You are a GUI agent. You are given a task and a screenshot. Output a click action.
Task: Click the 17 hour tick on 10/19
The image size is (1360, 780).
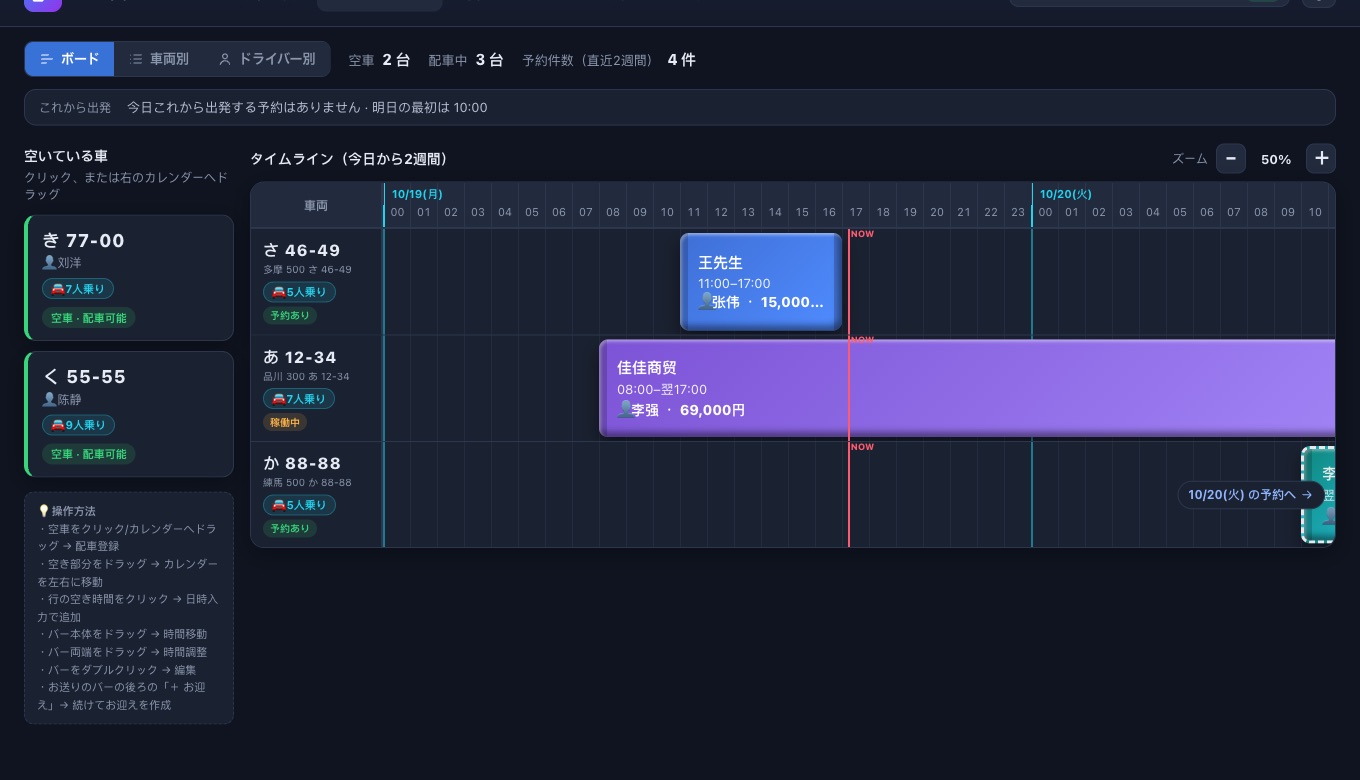[x=856, y=212]
